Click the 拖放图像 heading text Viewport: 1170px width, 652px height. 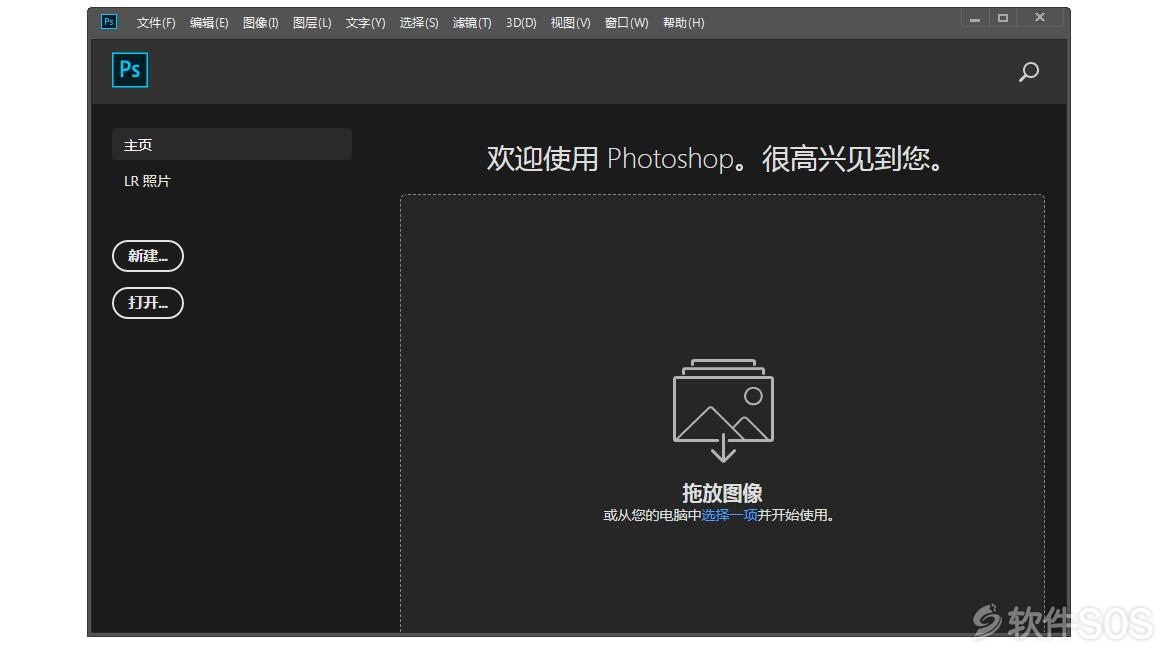tap(722, 493)
